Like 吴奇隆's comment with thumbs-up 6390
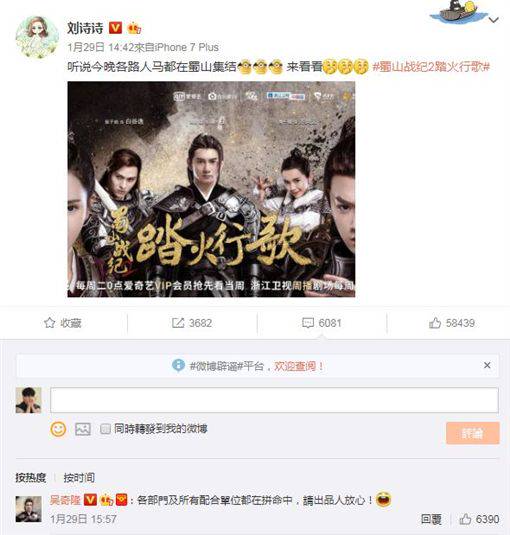This screenshot has width=510, height=535. (x=465, y=519)
